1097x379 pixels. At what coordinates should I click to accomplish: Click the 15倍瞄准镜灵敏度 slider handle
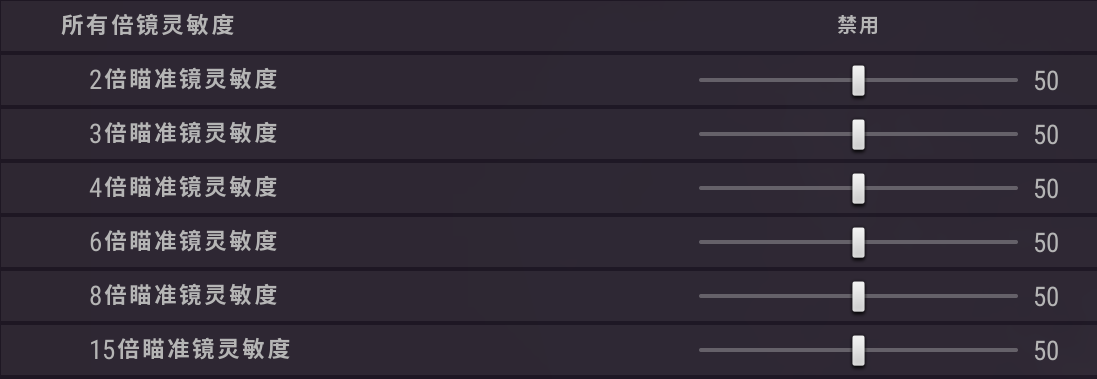(858, 350)
